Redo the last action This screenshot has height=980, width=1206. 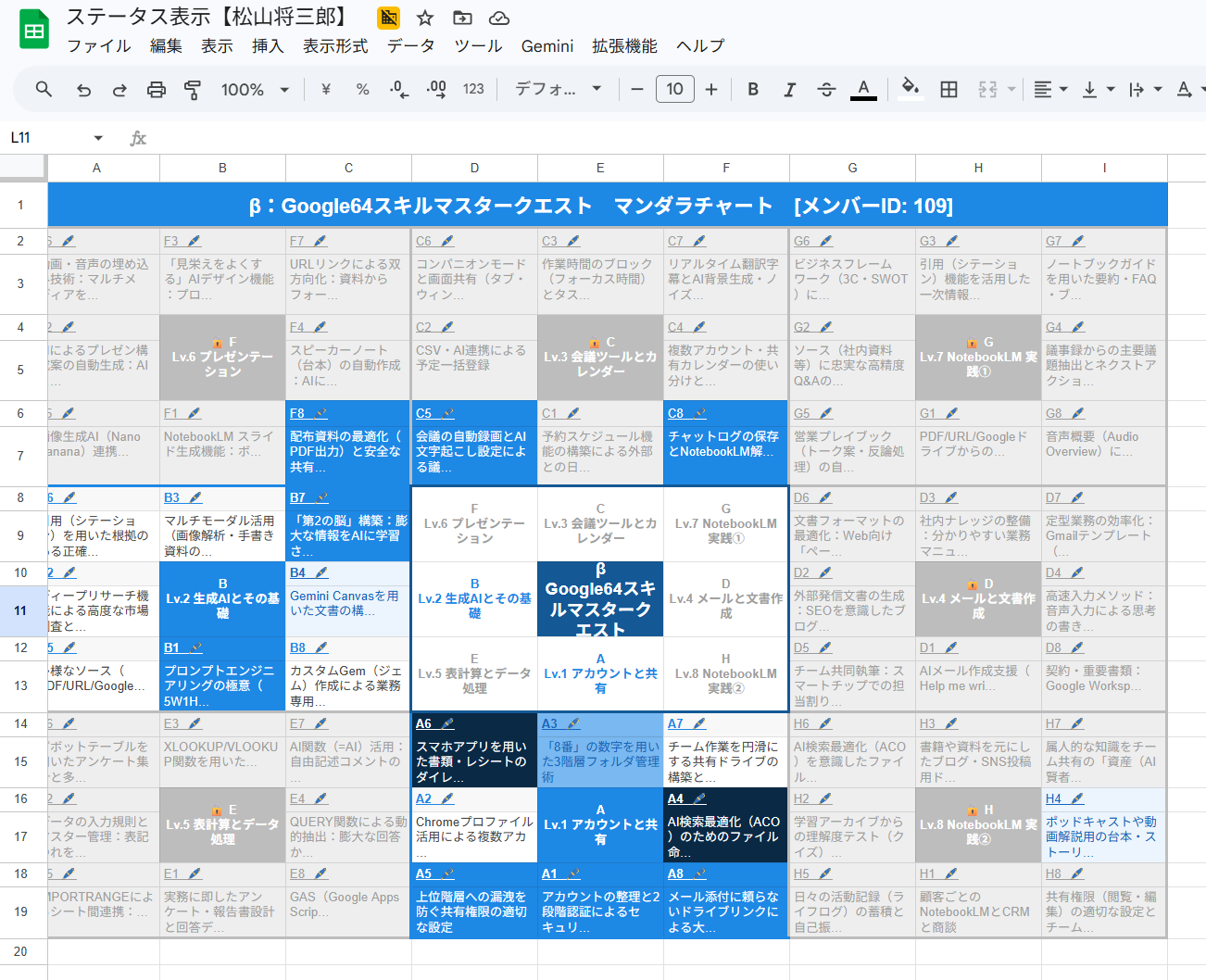[x=119, y=89]
